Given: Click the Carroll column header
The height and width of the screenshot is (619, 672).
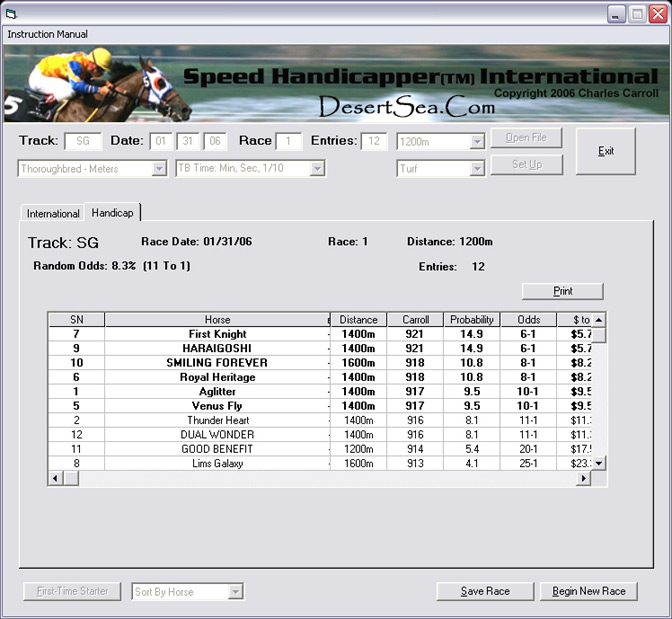Looking at the screenshot, I should (x=415, y=320).
